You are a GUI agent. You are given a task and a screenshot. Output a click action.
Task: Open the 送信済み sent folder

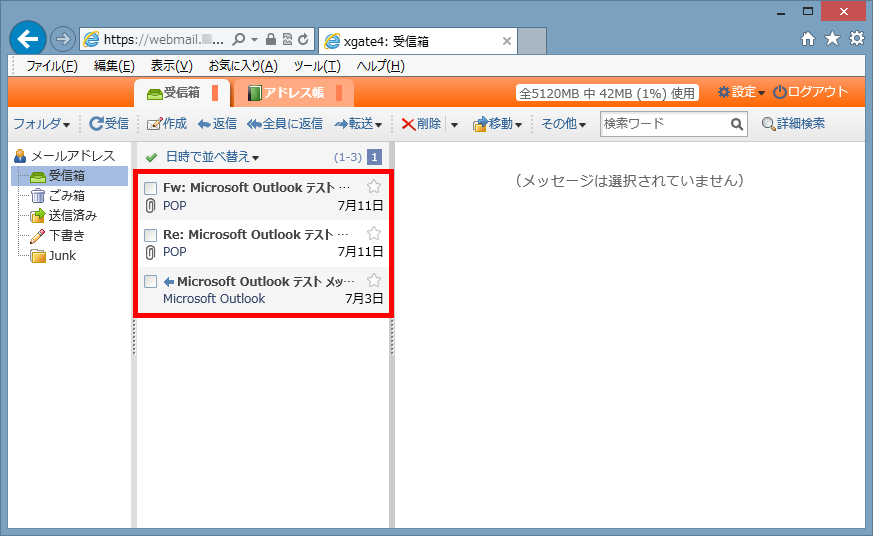[72, 216]
